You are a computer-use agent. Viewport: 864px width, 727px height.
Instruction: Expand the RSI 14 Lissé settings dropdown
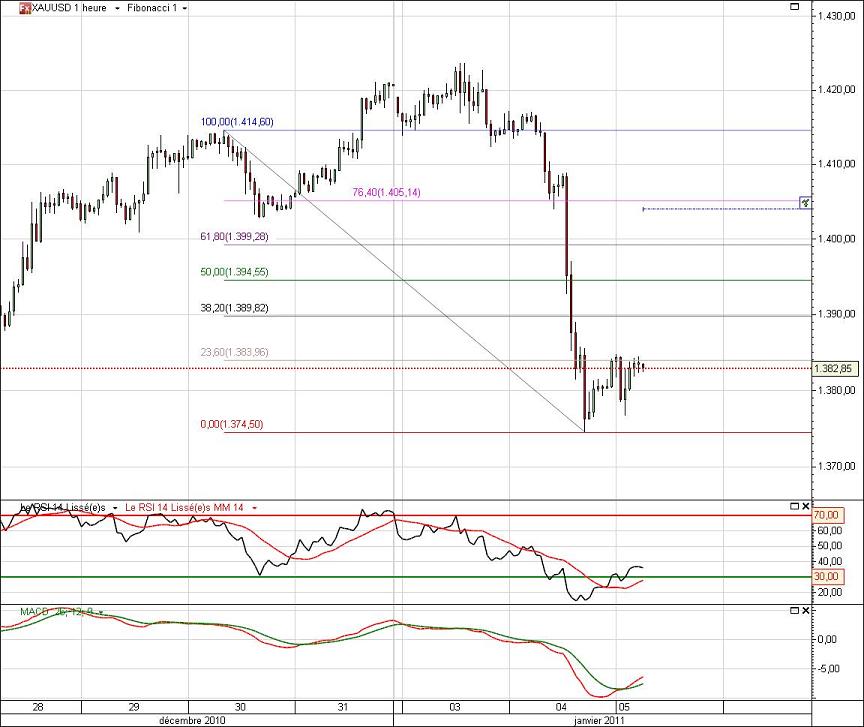[x=114, y=508]
